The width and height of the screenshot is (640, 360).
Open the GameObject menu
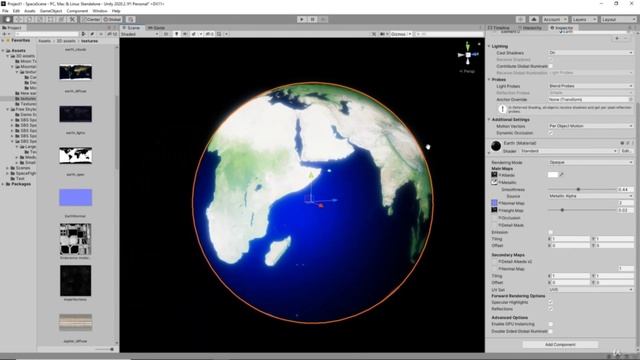point(51,11)
